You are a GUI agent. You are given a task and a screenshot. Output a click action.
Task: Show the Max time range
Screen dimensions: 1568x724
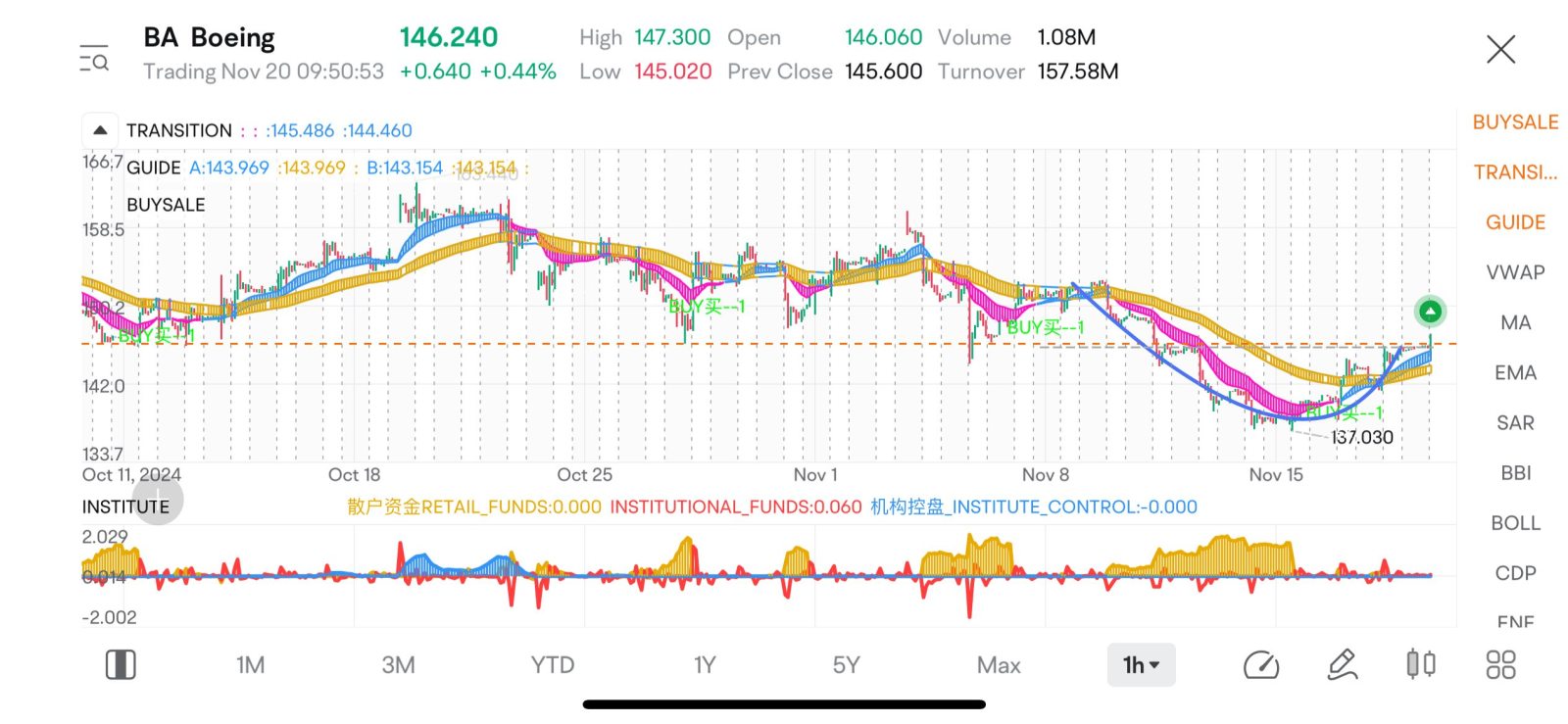click(x=999, y=665)
